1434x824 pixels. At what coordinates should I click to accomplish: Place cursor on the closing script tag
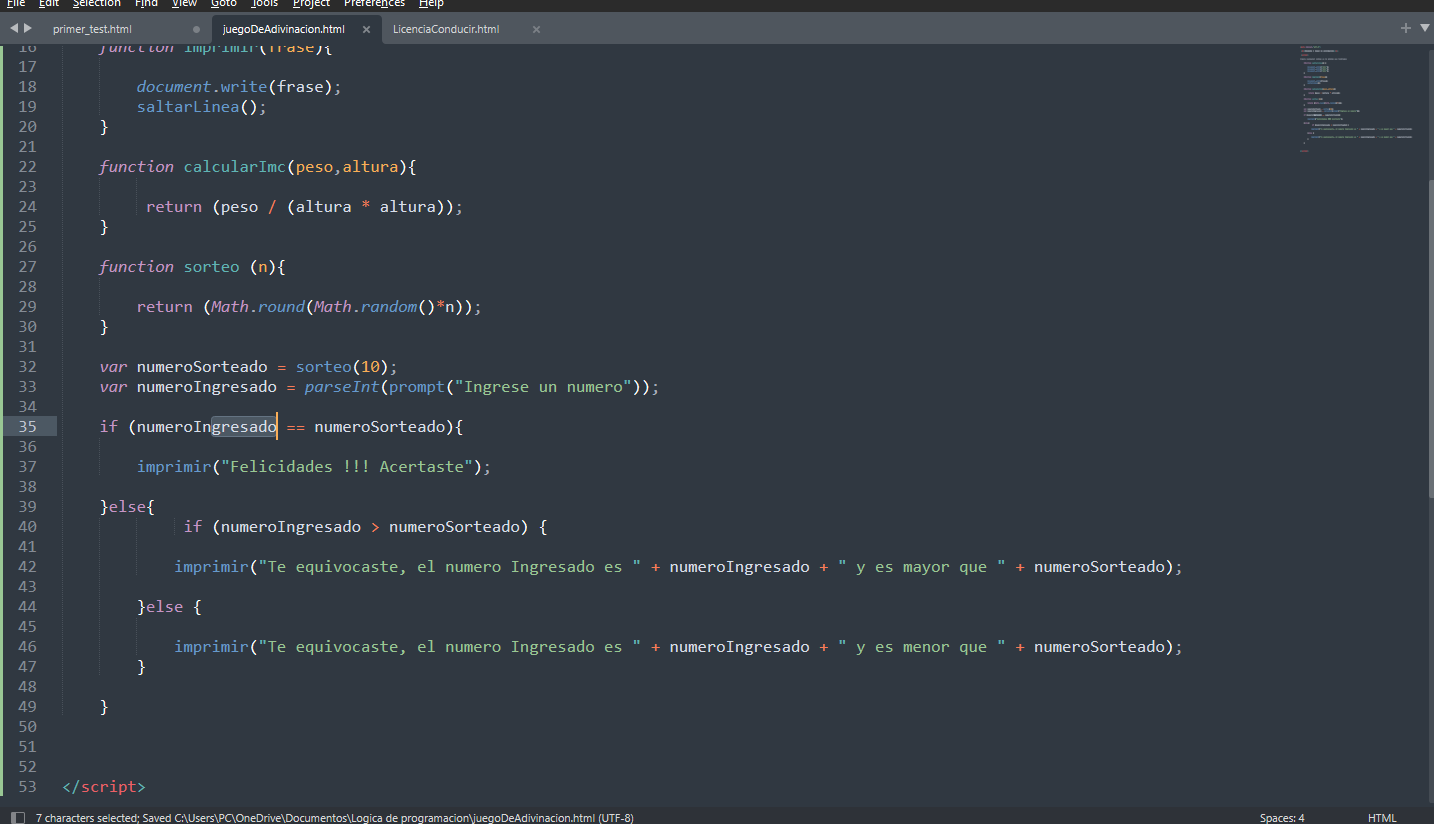click(x=103, y=787)
